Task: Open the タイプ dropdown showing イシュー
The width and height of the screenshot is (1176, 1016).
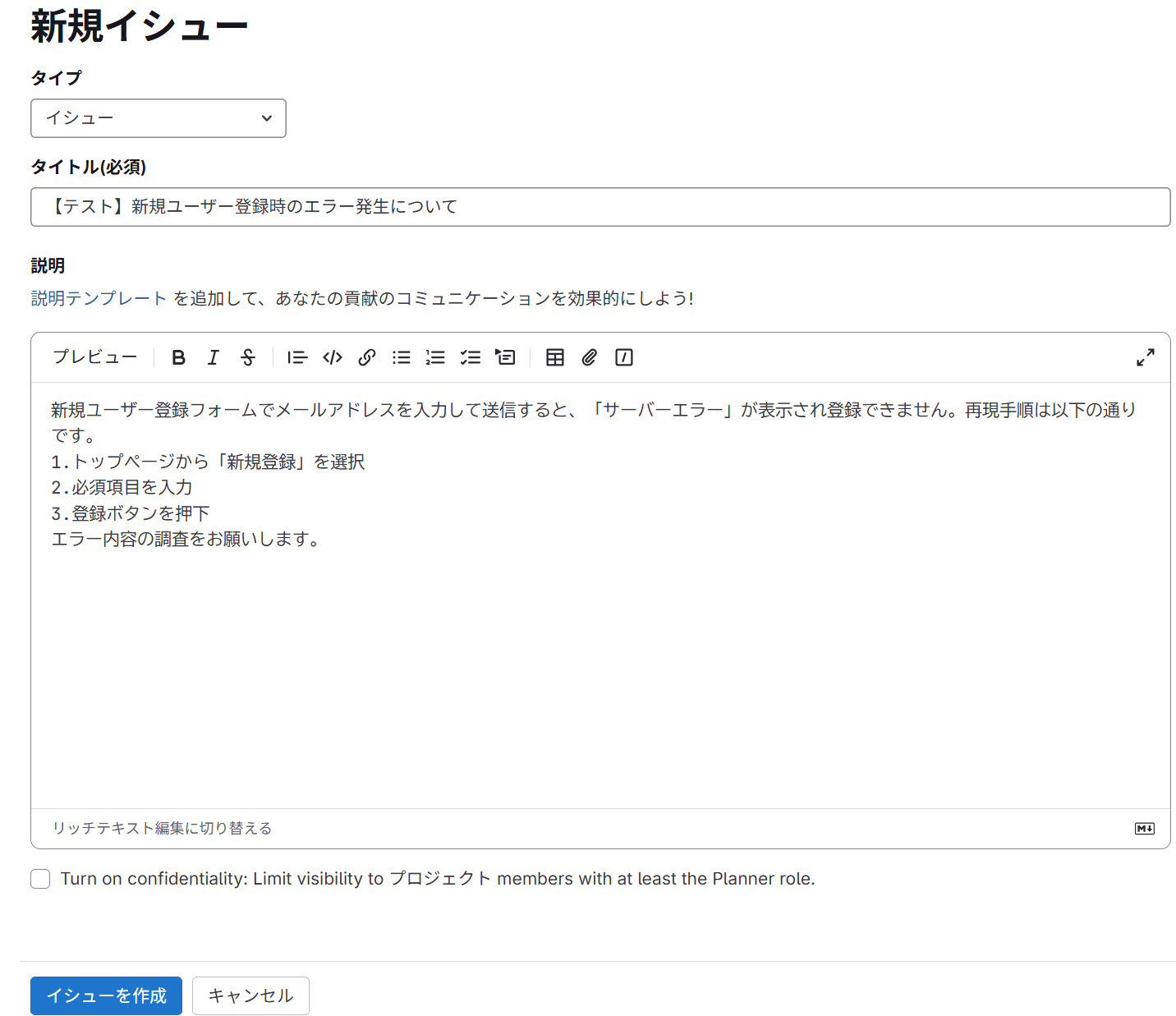Action: click(x=158, y=118)
